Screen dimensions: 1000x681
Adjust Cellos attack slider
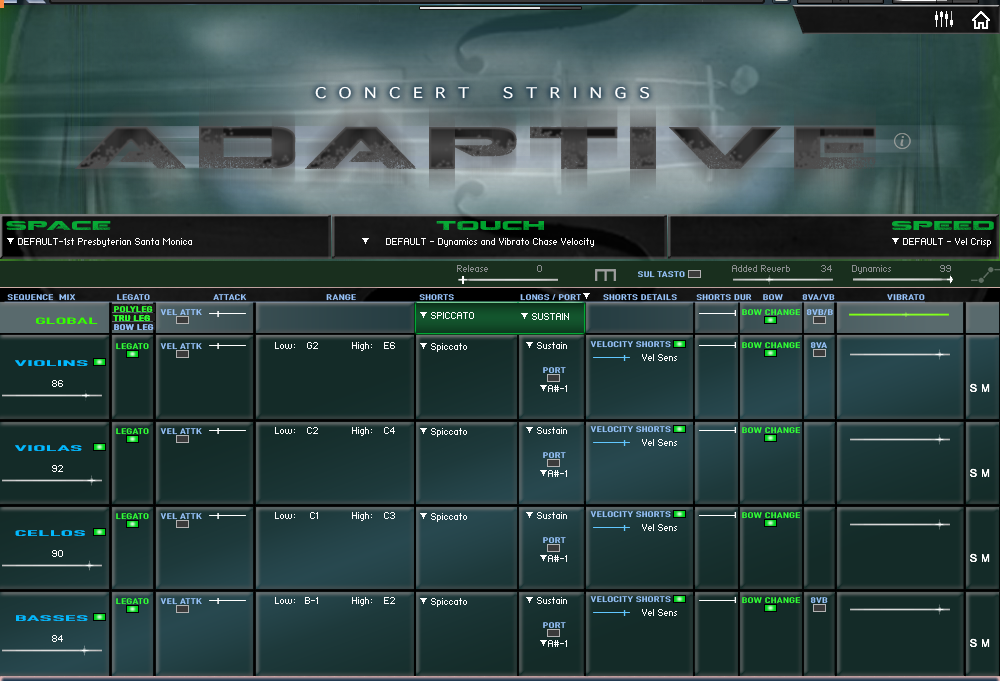227,515
